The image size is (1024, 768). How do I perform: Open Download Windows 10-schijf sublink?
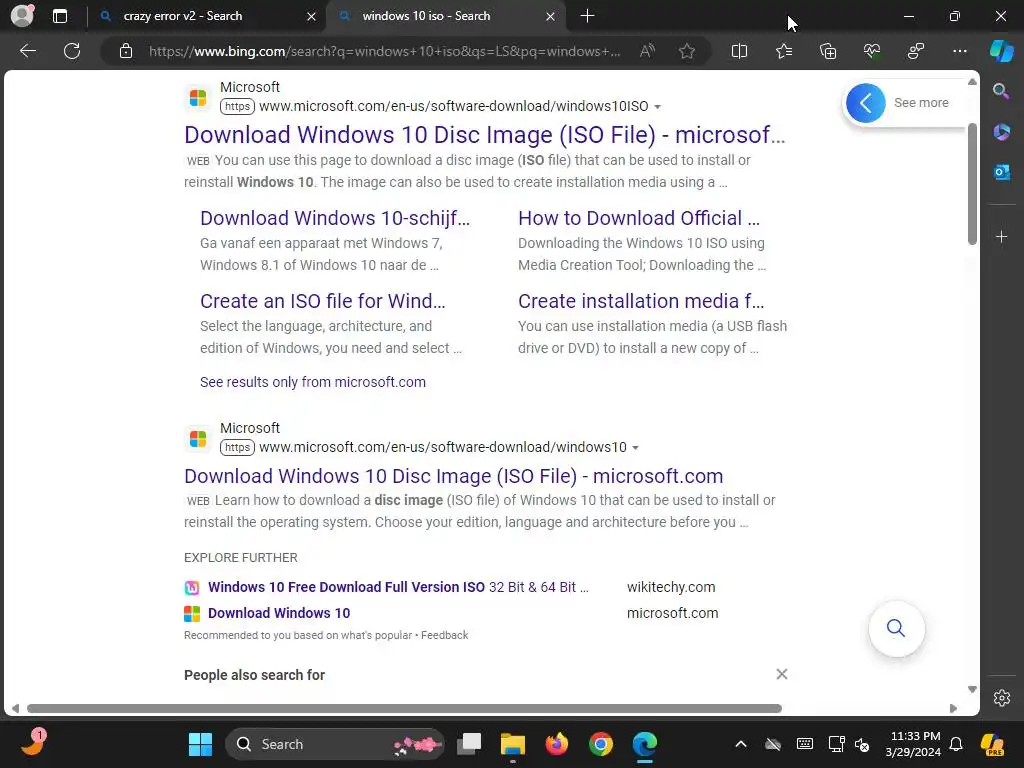coord(335,218)
